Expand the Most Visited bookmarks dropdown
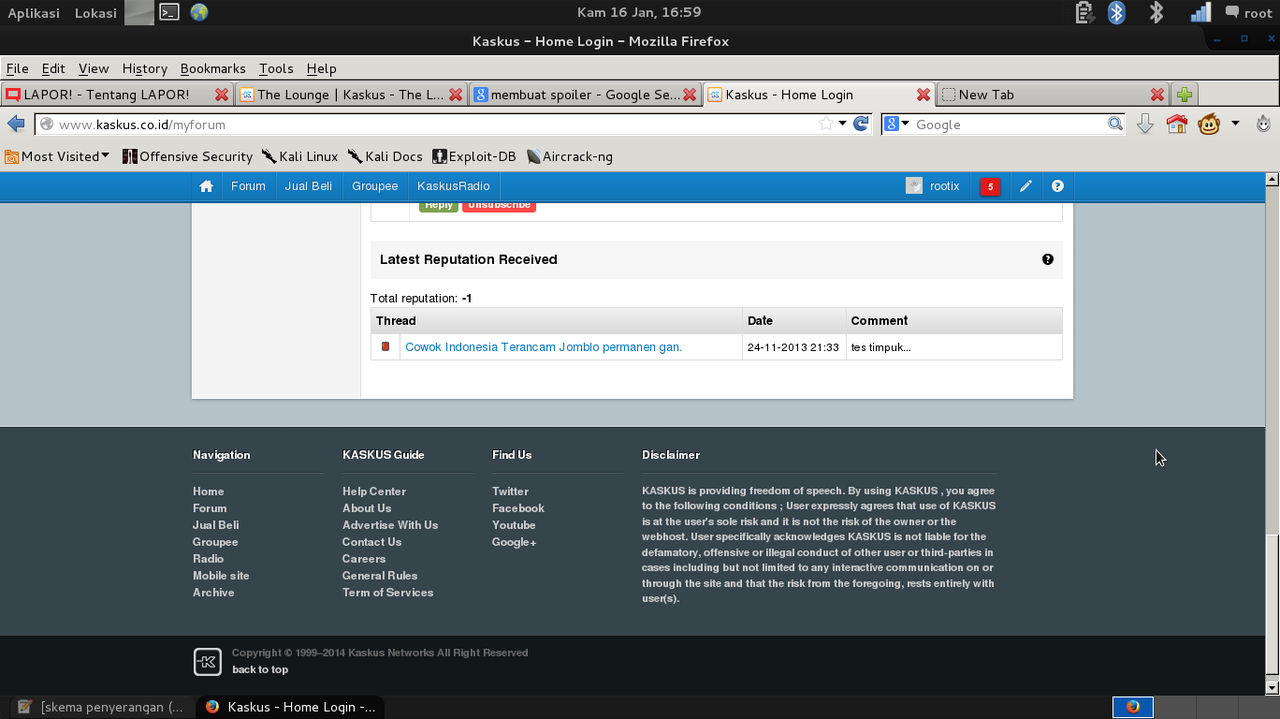This screenshot has height=719, width=1280. [x=57, y=156]
